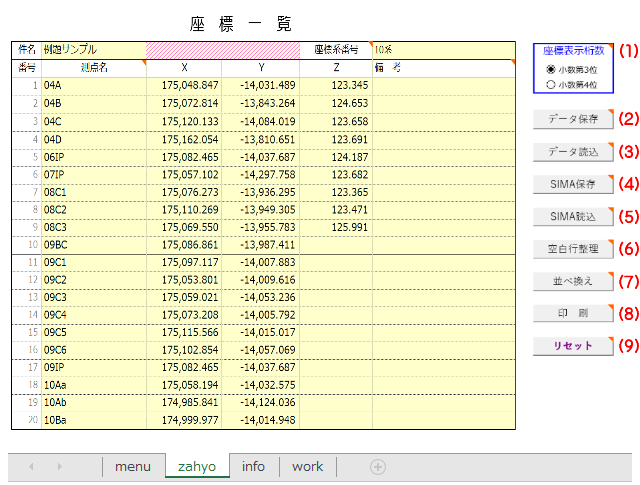This screenshot has height=485, width=640.
Task: Open the work sheet tab
Action: click(308, 466)
